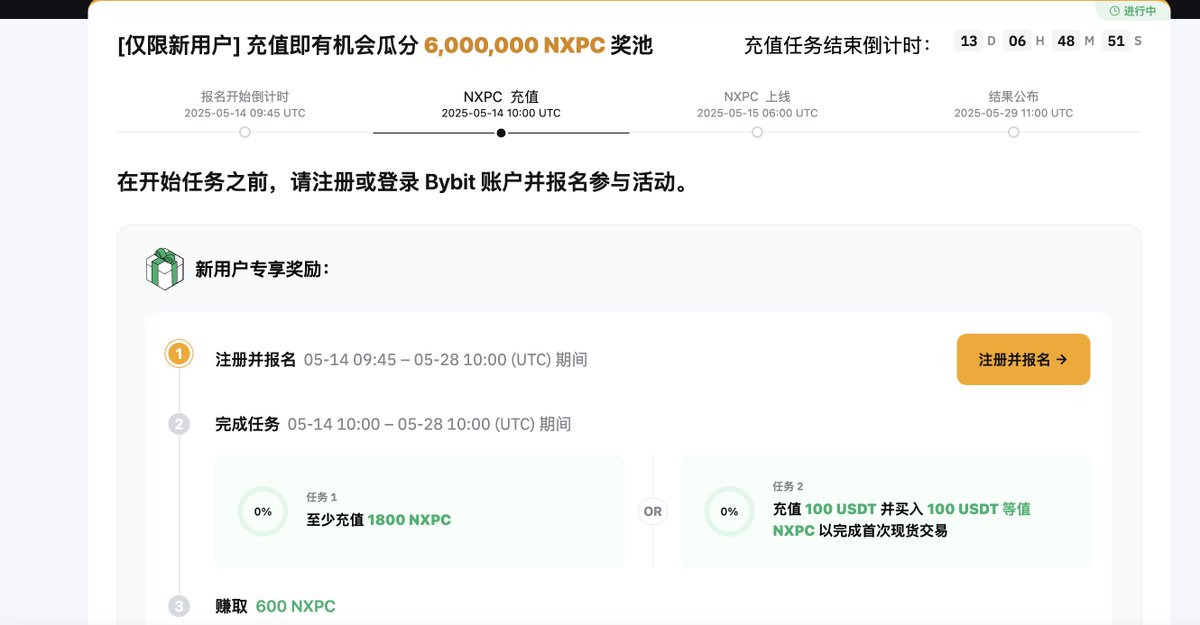Click the 2025-05-14 10:00 UTC date
This screenshot has height=625, width=1200.
click(x=501, y=113)
